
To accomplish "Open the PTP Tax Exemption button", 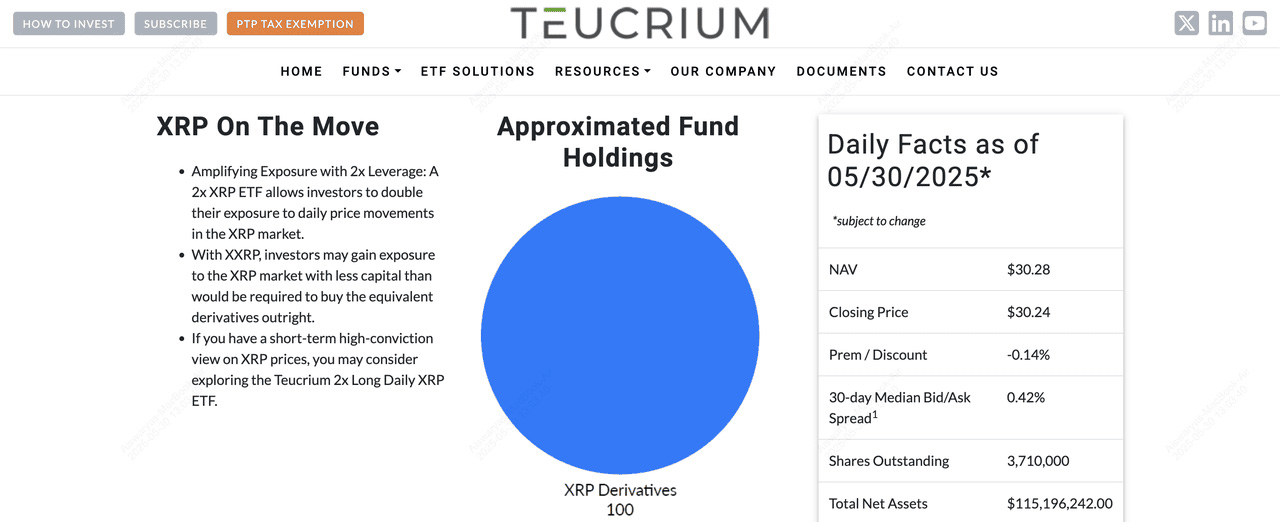I will (295, 24).
